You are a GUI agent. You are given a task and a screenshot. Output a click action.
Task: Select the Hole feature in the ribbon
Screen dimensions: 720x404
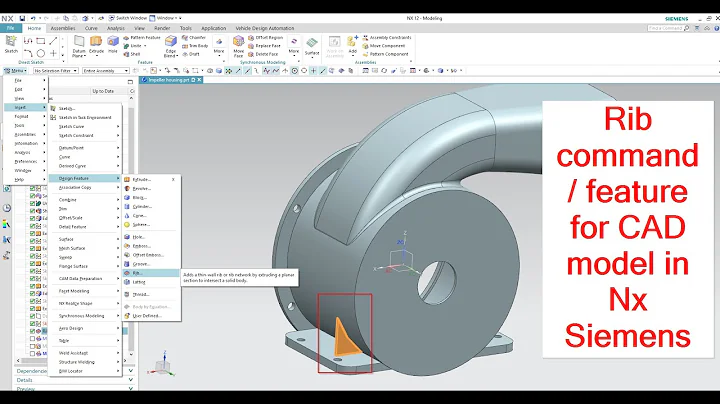tap(112, 45)
